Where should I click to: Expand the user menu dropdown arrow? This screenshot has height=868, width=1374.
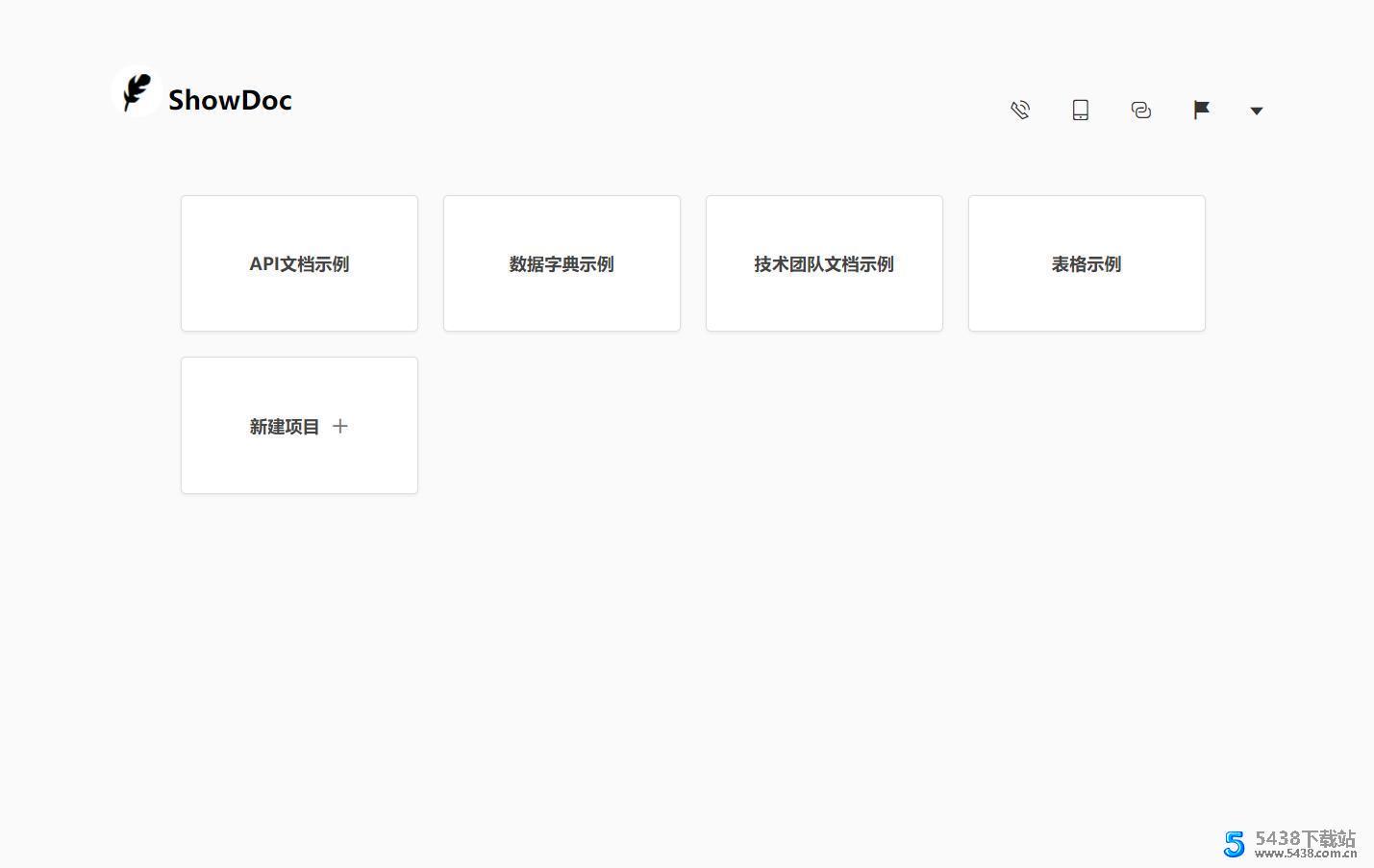click(x=1256, y=111)
